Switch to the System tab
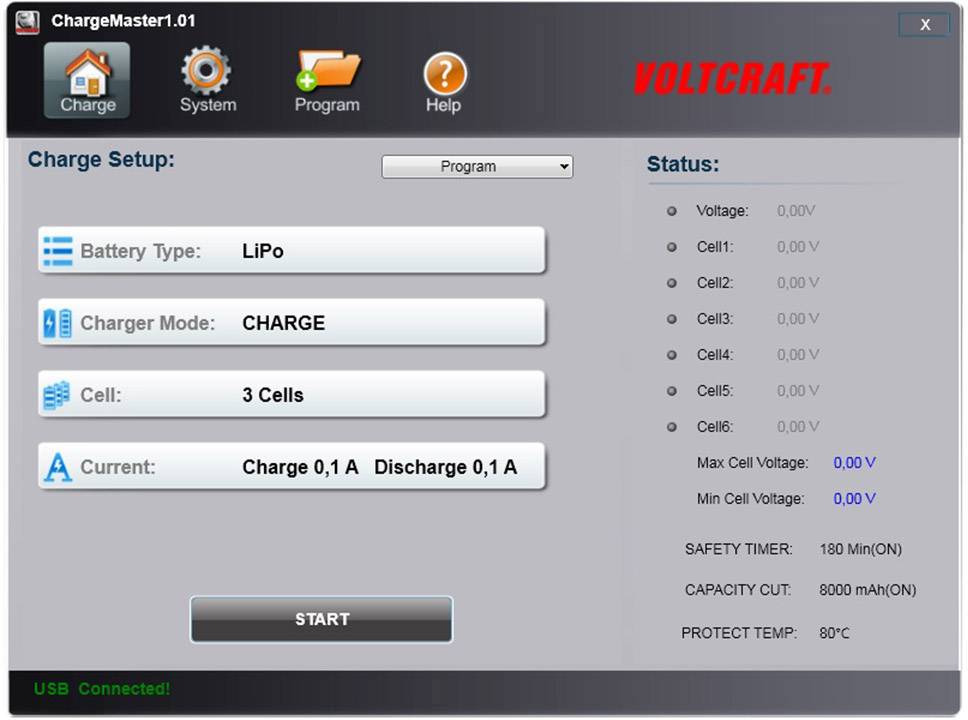968x720 pixels. [206, 80]
